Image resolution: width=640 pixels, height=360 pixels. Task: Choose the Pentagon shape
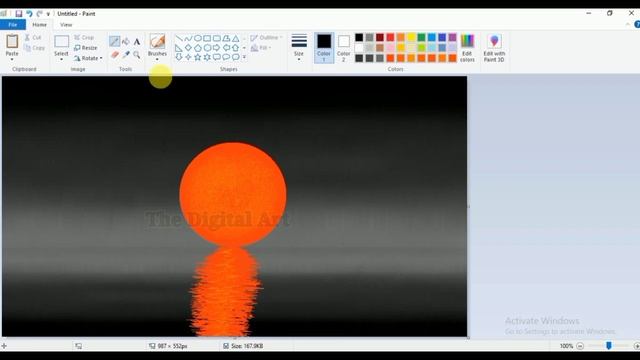[198, 48]
